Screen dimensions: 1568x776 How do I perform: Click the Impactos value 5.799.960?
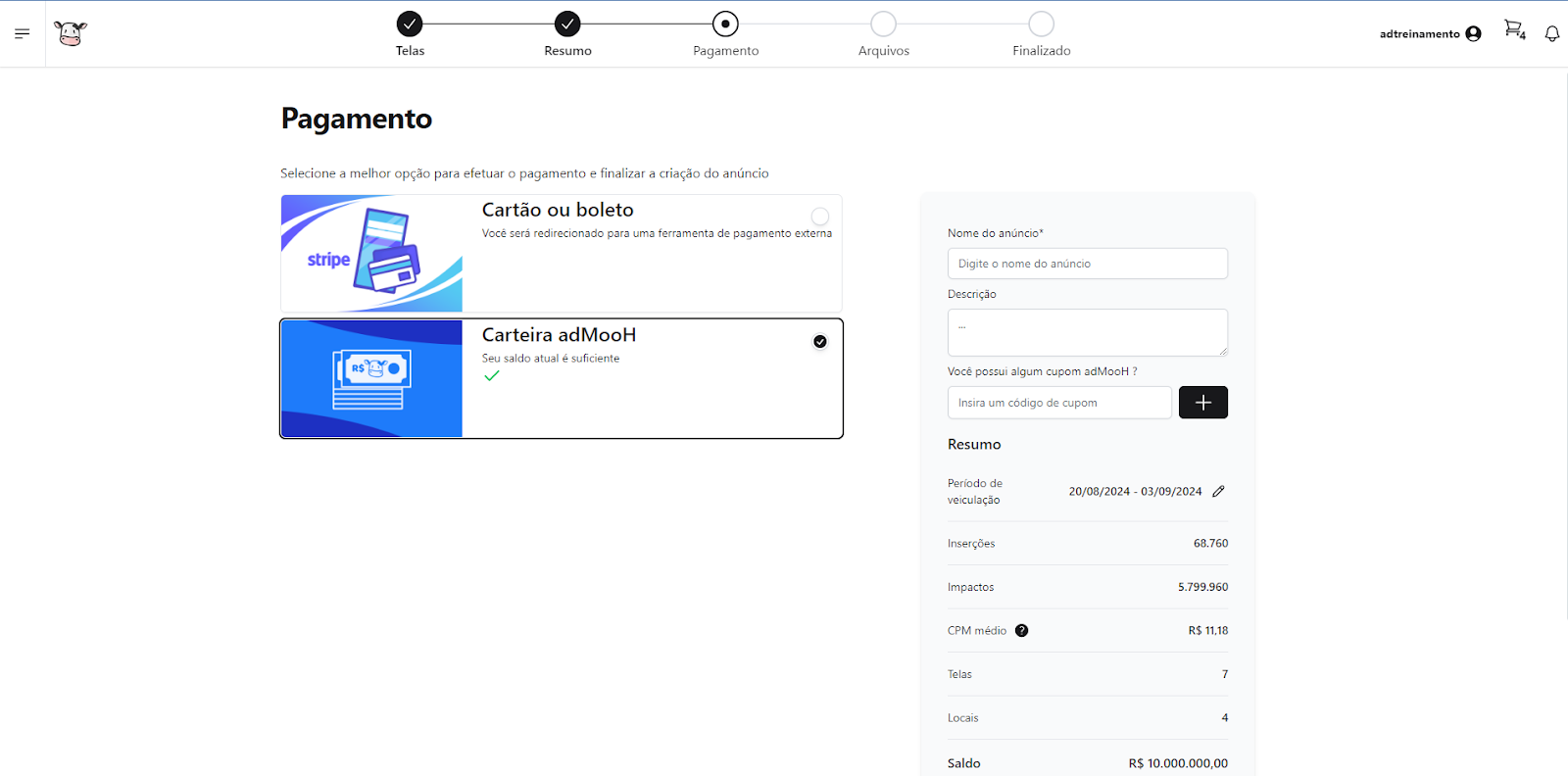[x=1202, y=587]
